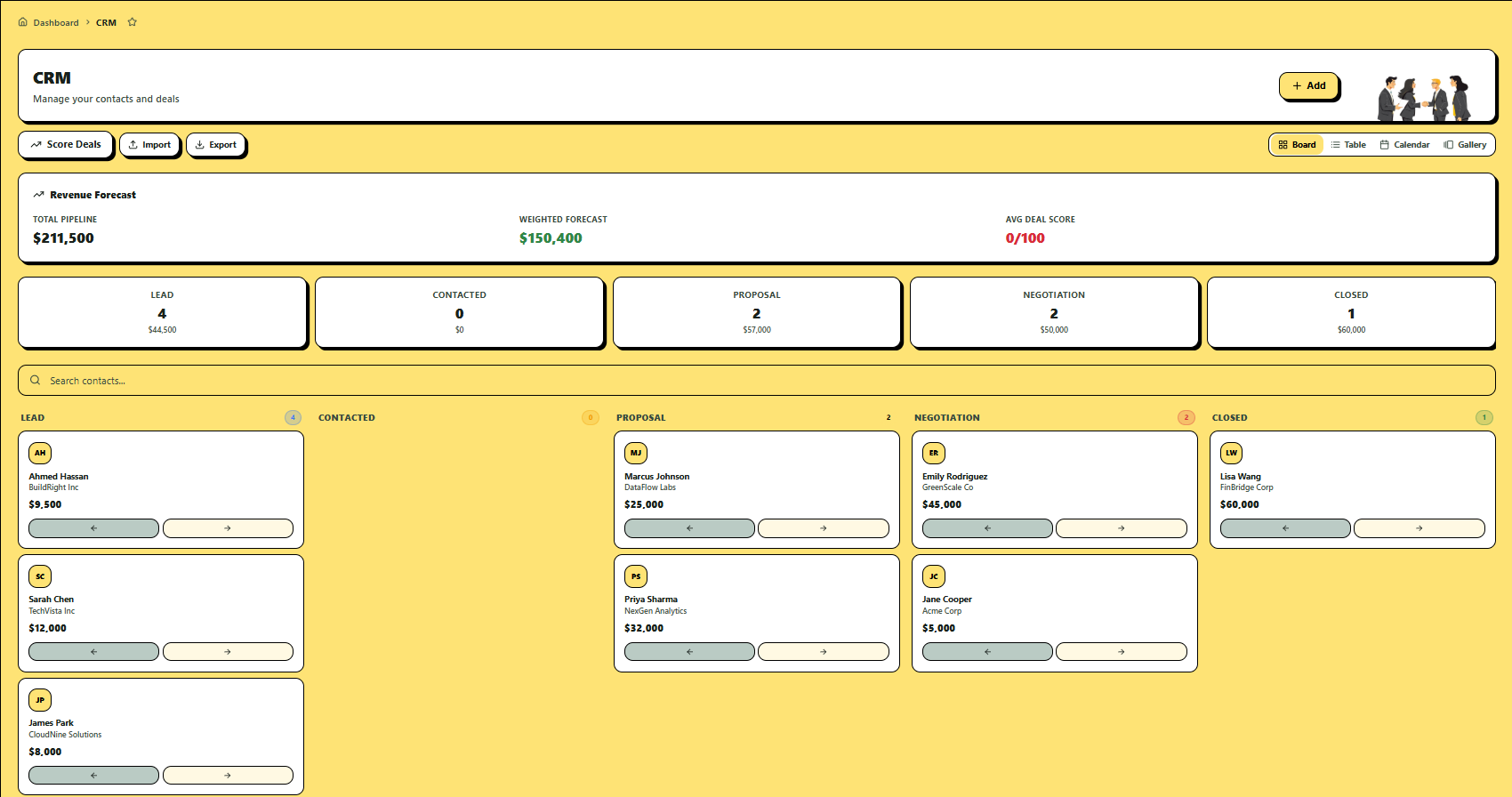This screenshot has height=797, width=1512.
Task: Advance Priya Sharma card to next stage
Action: point(824,652)
